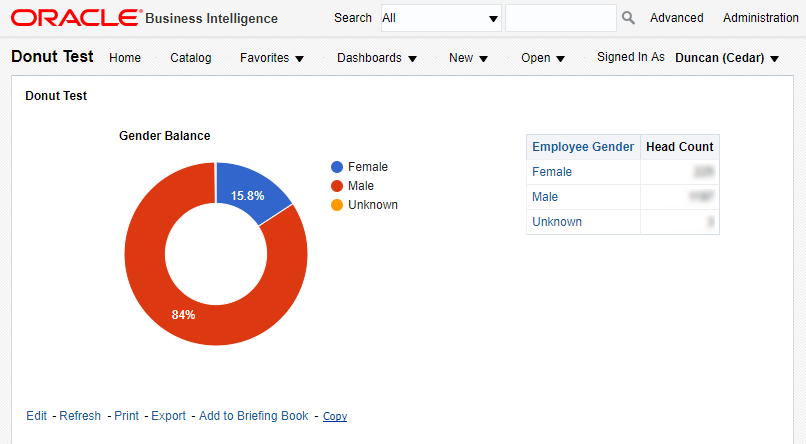Click the Export link
The width and height of the screenshot is (806, 444).
[169, 416]
